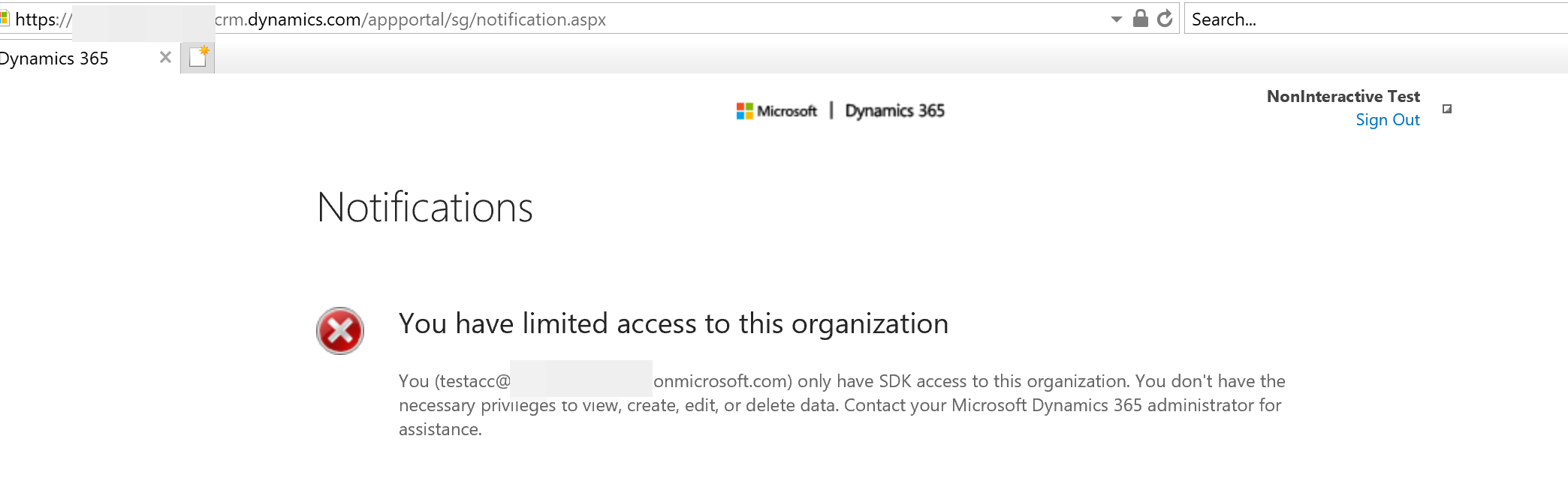
Task: Click the Dynamics 365 wordmark in the header
Action: 894,111
